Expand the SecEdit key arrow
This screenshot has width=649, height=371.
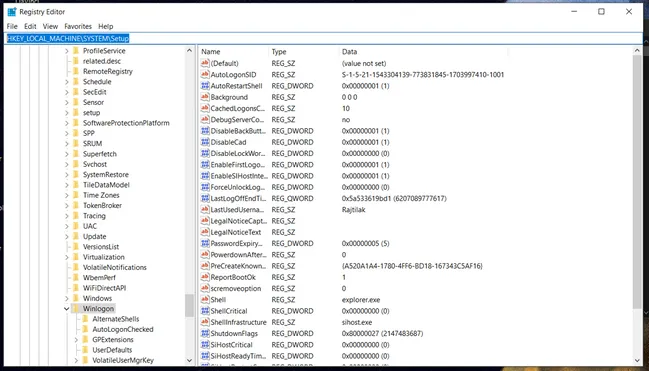coord(67,92)
